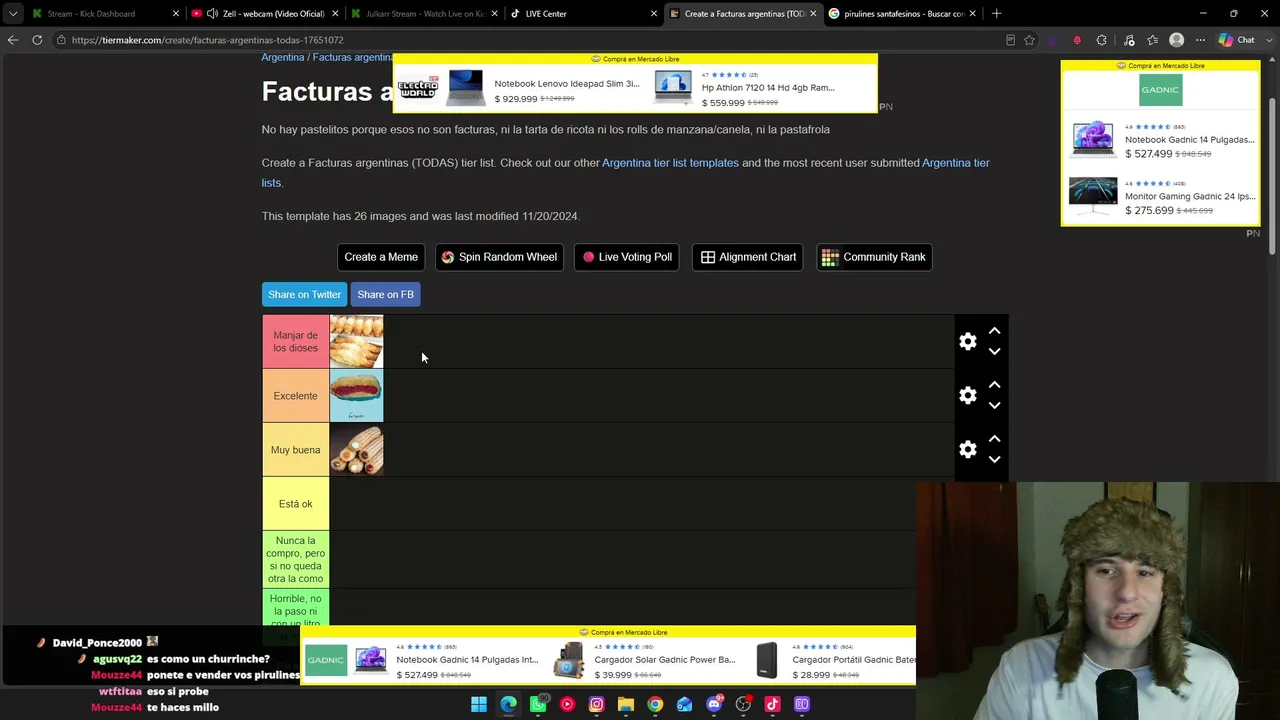This screenshot has width=1280, height=720.
Task: Switch to the LIVE Center tab
Action: coord(584,14)
